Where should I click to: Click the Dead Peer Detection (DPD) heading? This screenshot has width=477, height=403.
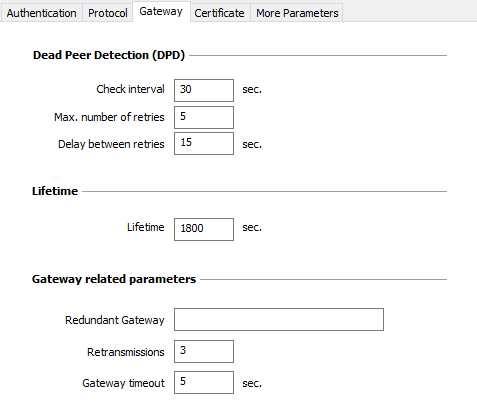click(109, 55)
